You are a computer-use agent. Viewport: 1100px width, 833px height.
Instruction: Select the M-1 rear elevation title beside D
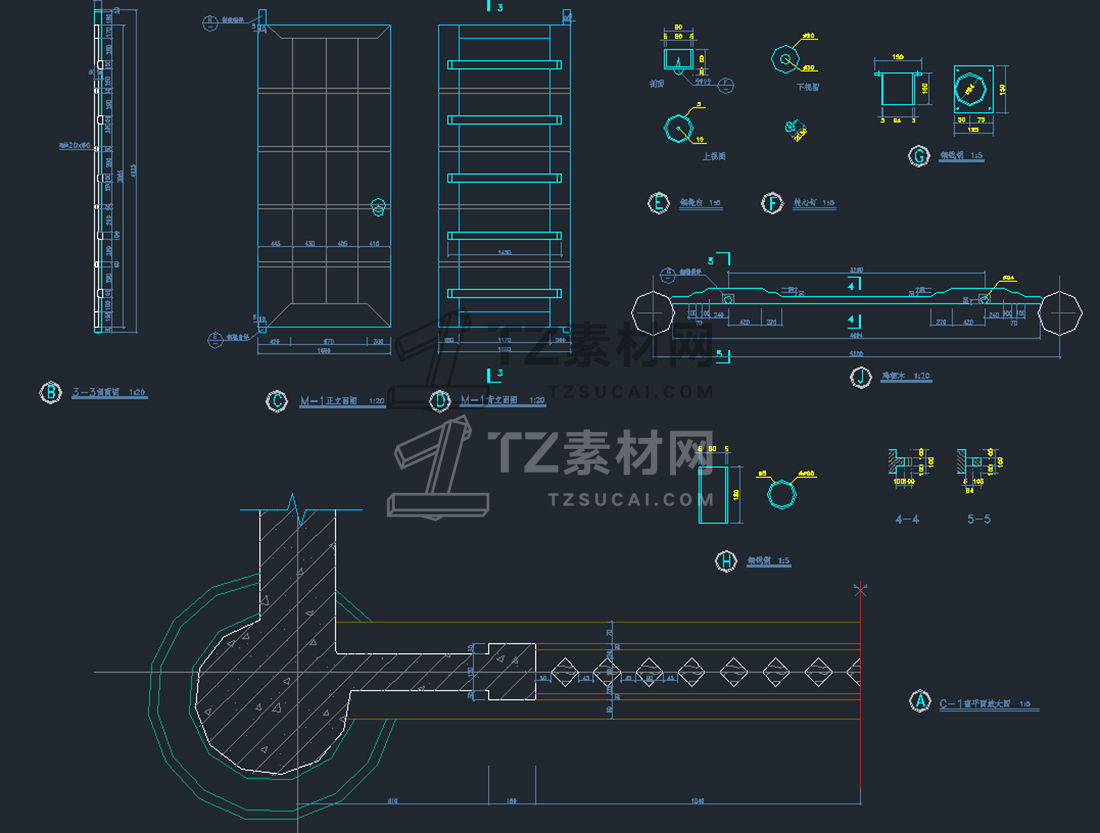pos(502,400)
